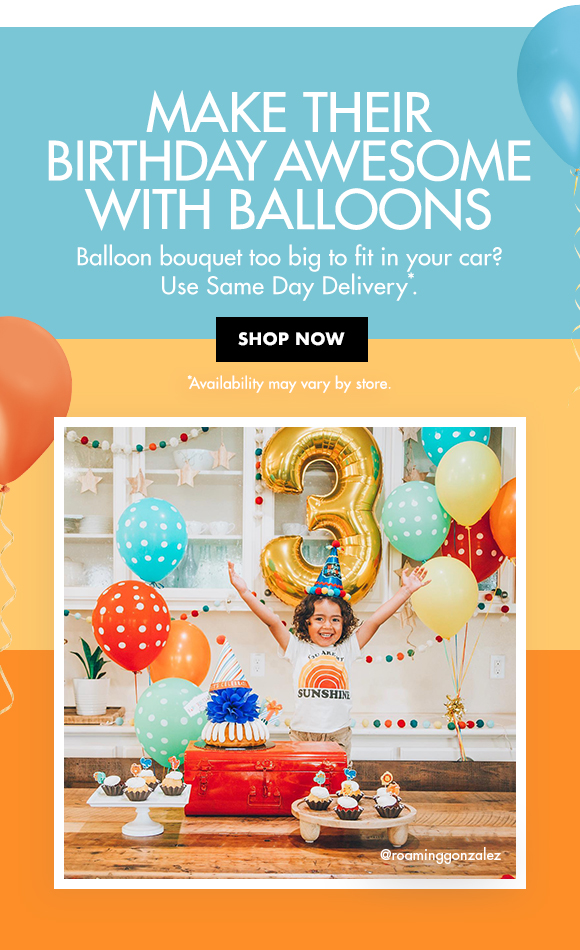Select the red suitcase under the cake
Screen dimensions: 580x950
(x=265, y=779)
